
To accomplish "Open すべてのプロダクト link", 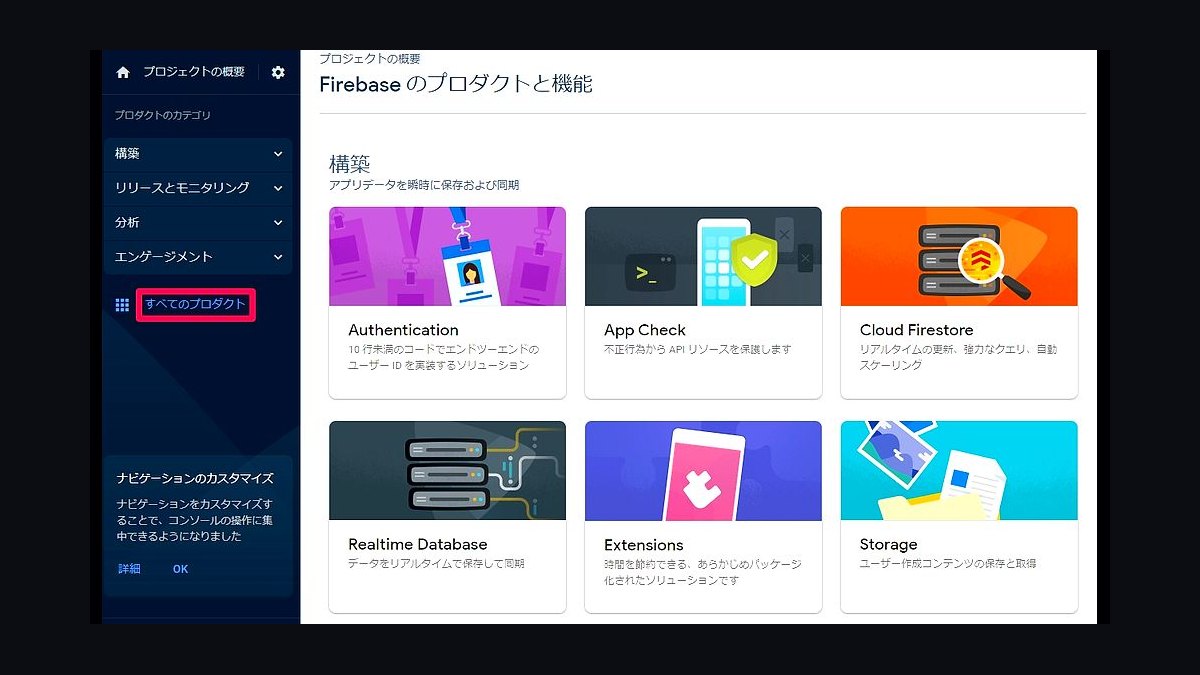I will (195, 304).
